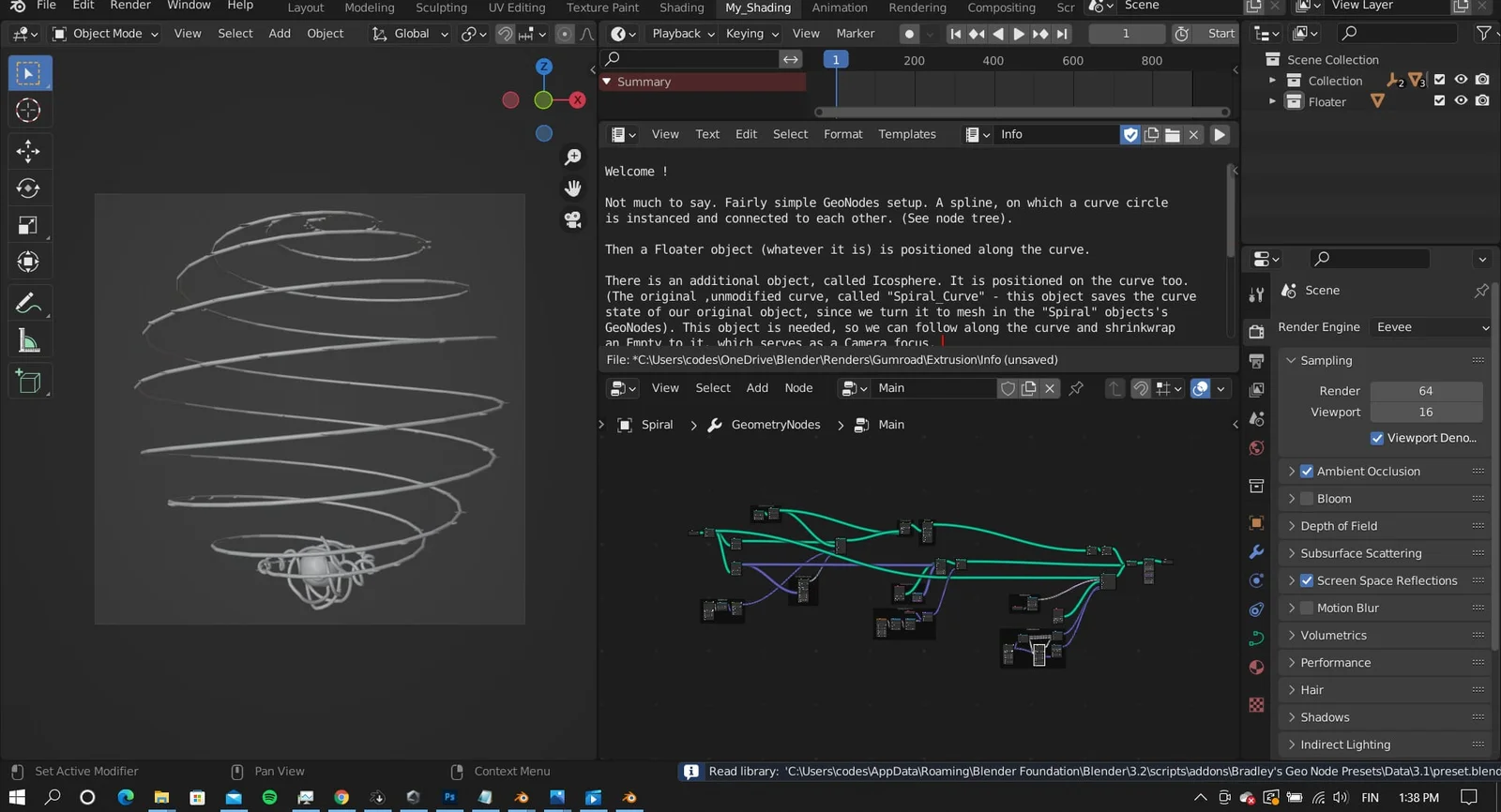
Task: Open the World properties tab
Action: tap(1257, 448)
